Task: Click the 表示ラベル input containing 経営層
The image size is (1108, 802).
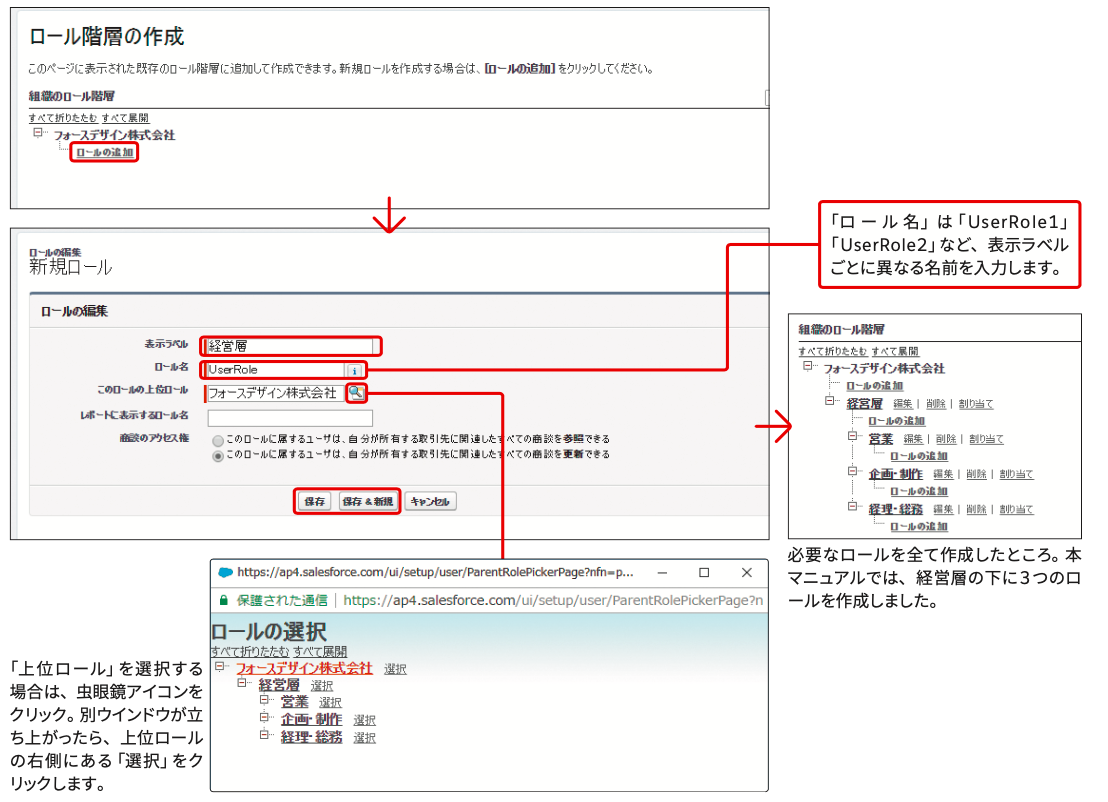Action: (289, 346)
